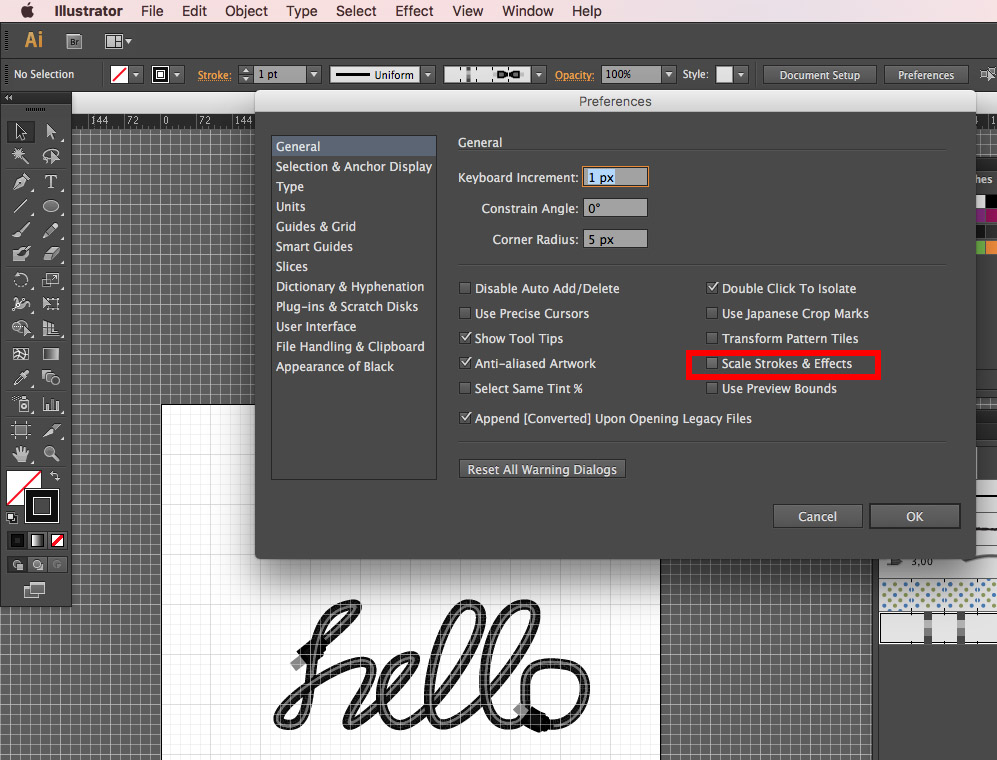
Task: Open the Opacity percentage dropdown
Action: pos(668,75)
